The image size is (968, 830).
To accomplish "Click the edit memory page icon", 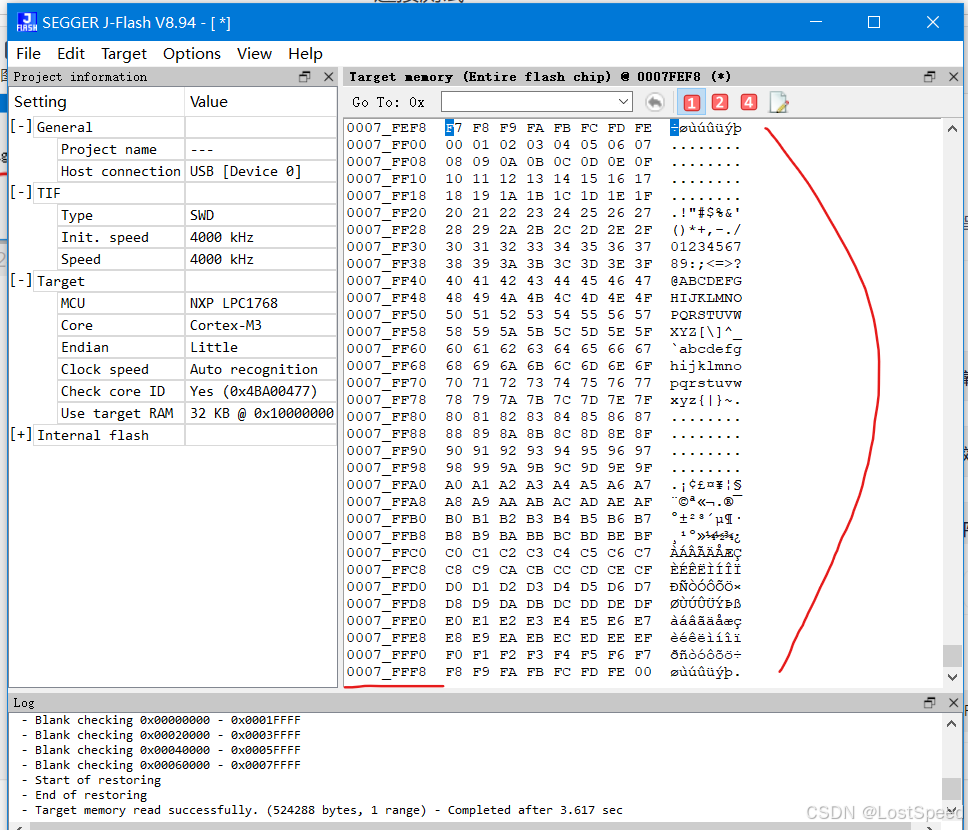I will point(779,102).
